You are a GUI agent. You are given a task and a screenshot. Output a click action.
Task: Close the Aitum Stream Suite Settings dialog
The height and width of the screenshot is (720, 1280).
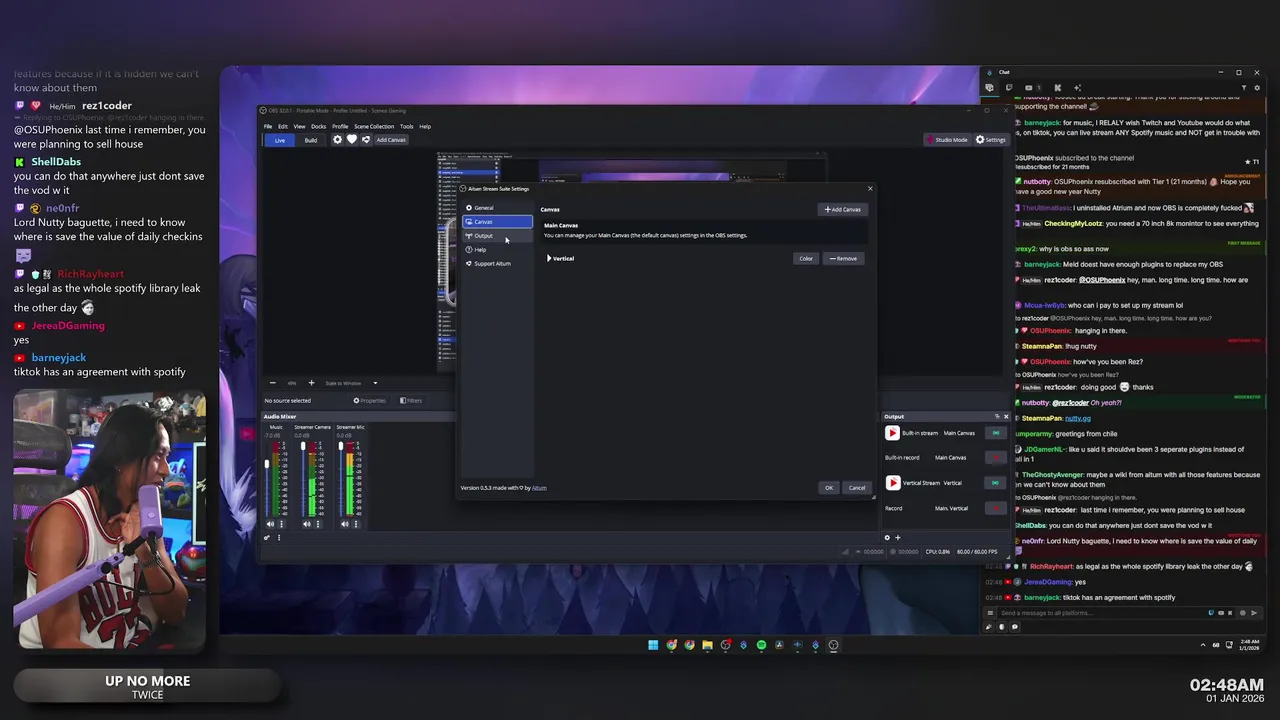pyautogui.click(x=869, y=188)
